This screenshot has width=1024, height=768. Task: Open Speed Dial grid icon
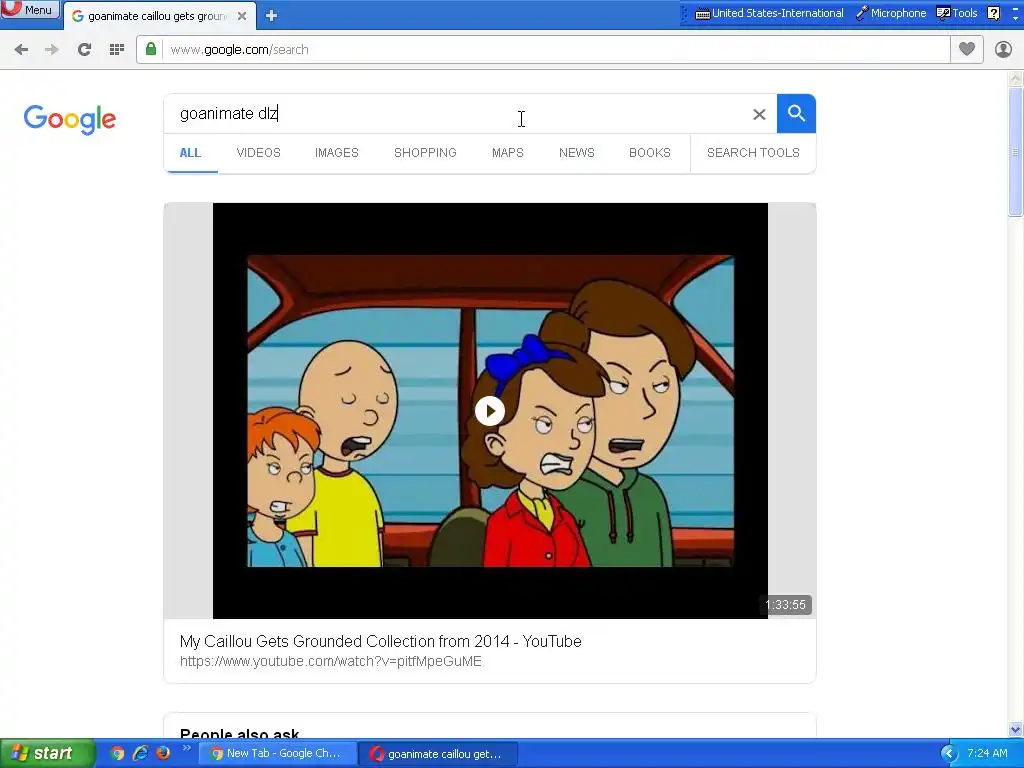click(117, 50)
